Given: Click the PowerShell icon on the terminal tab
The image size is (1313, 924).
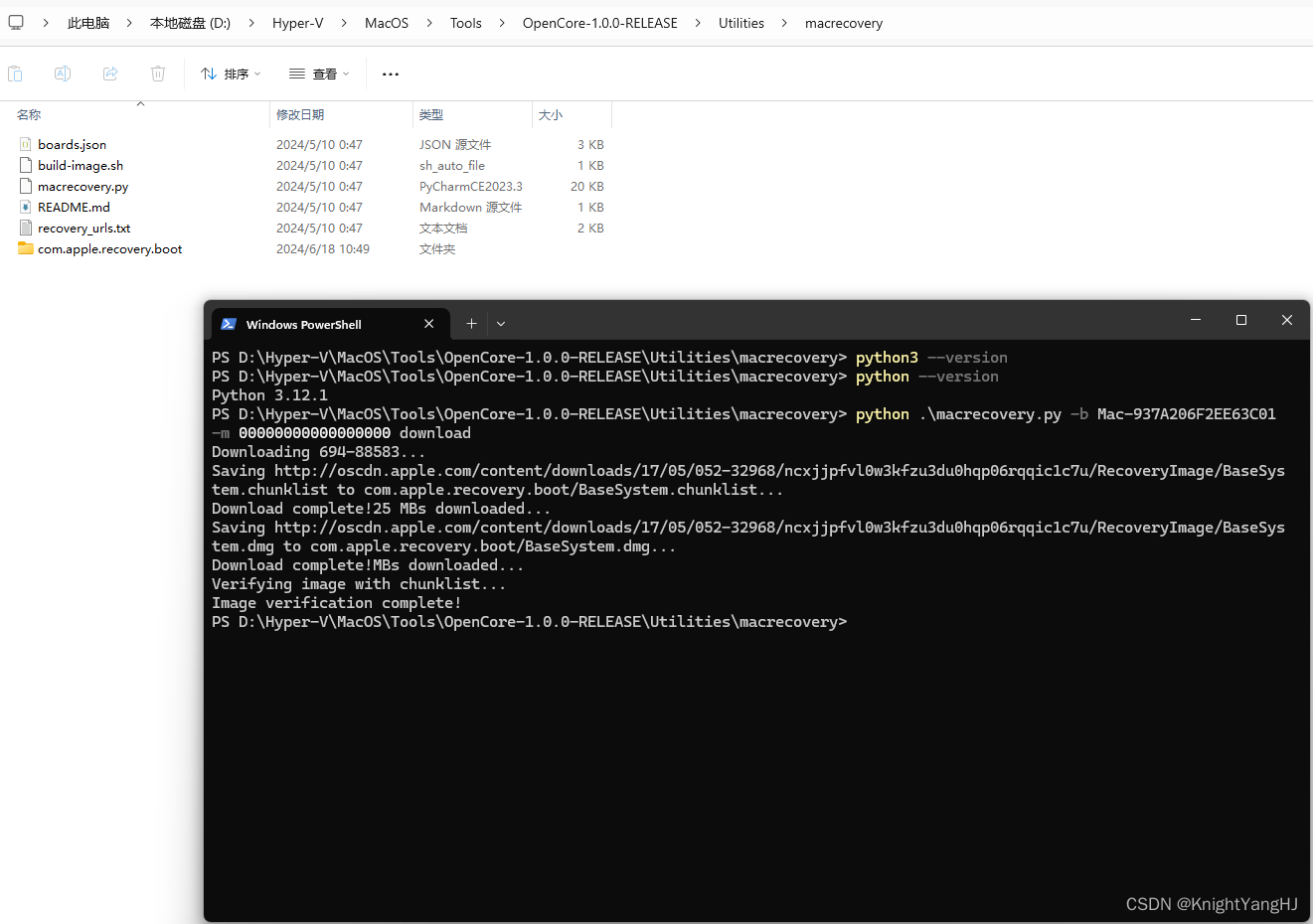Looking at the screenshot, I should coord(229,323).
